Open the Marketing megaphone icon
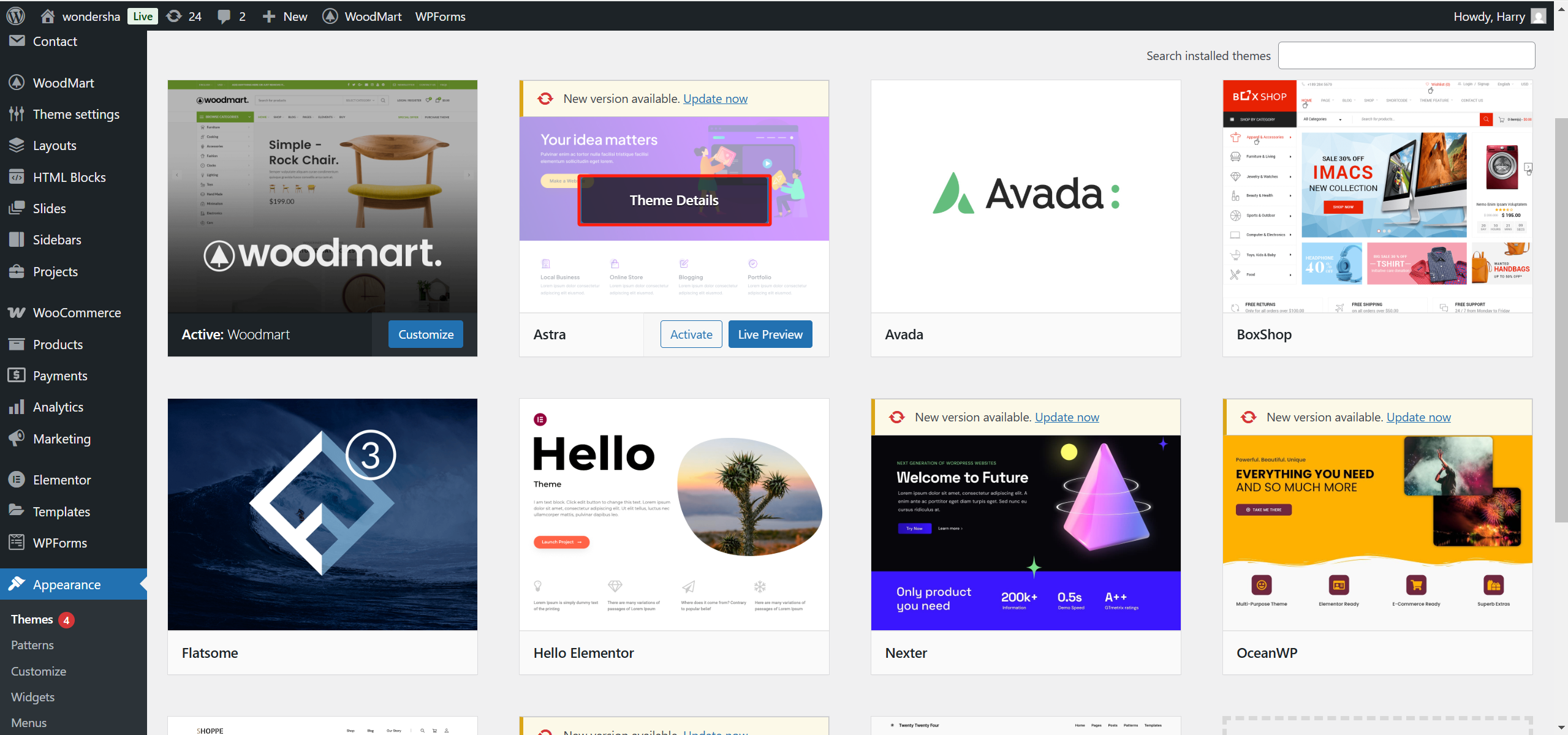Viewport: 1568px width, 735px height. tap(17, 439)
